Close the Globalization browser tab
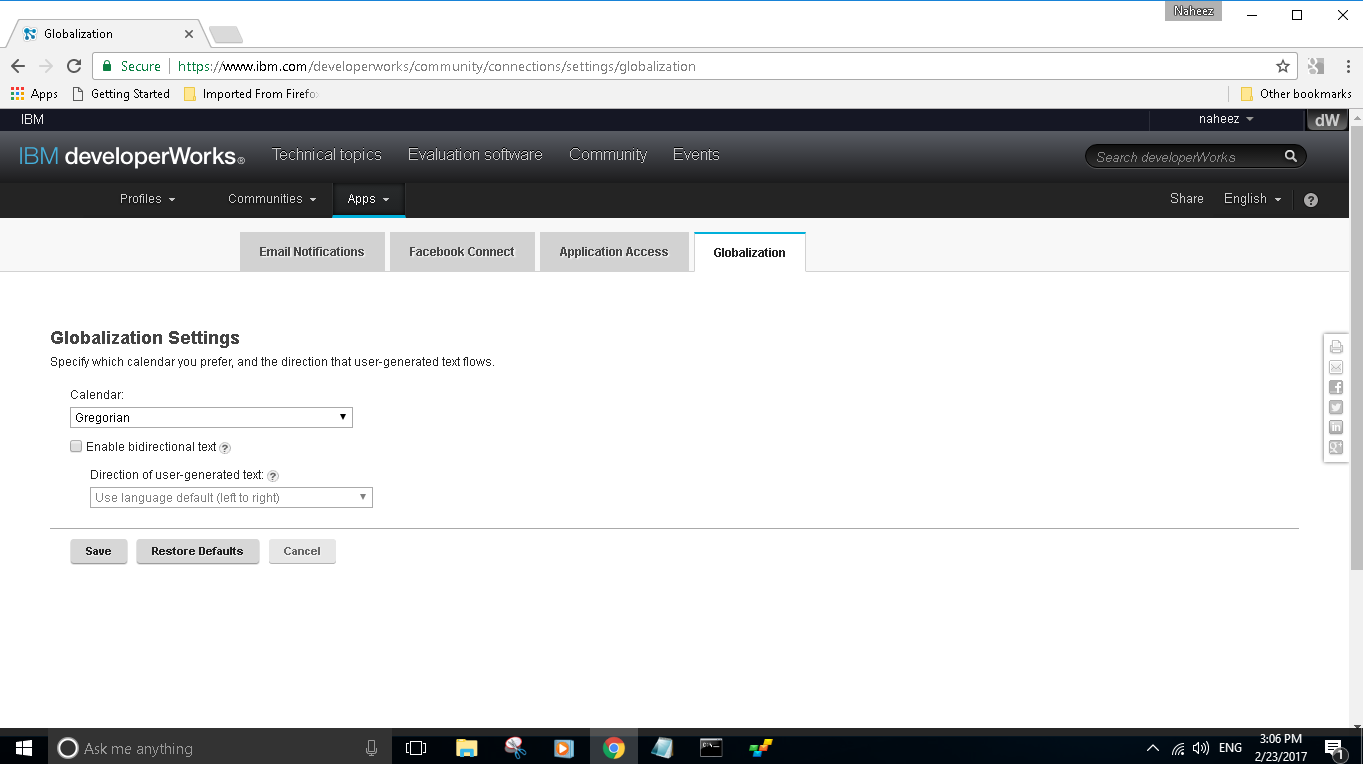This screenshot has height=764, width=1363. 189,33
